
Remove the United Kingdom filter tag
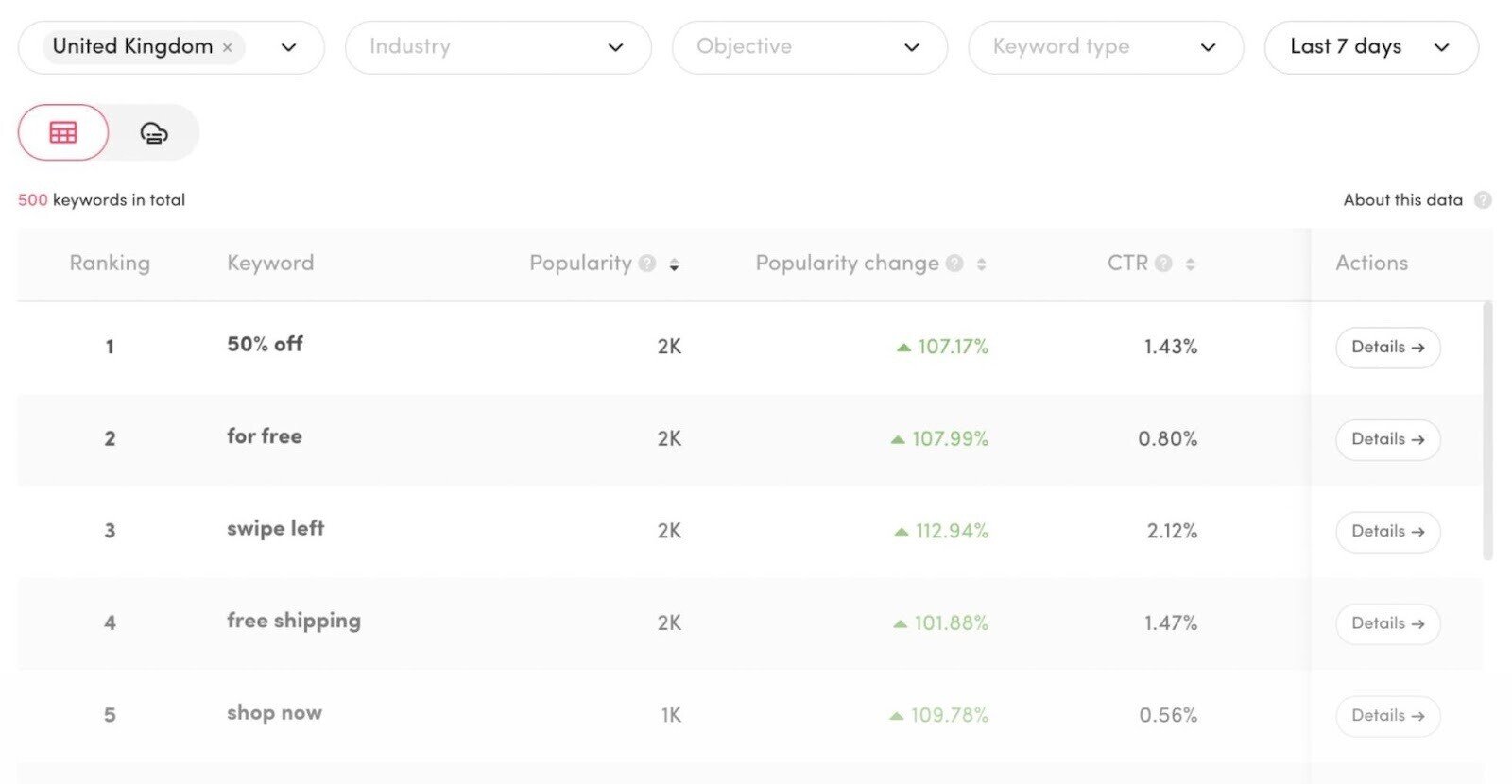coord(226,46)
